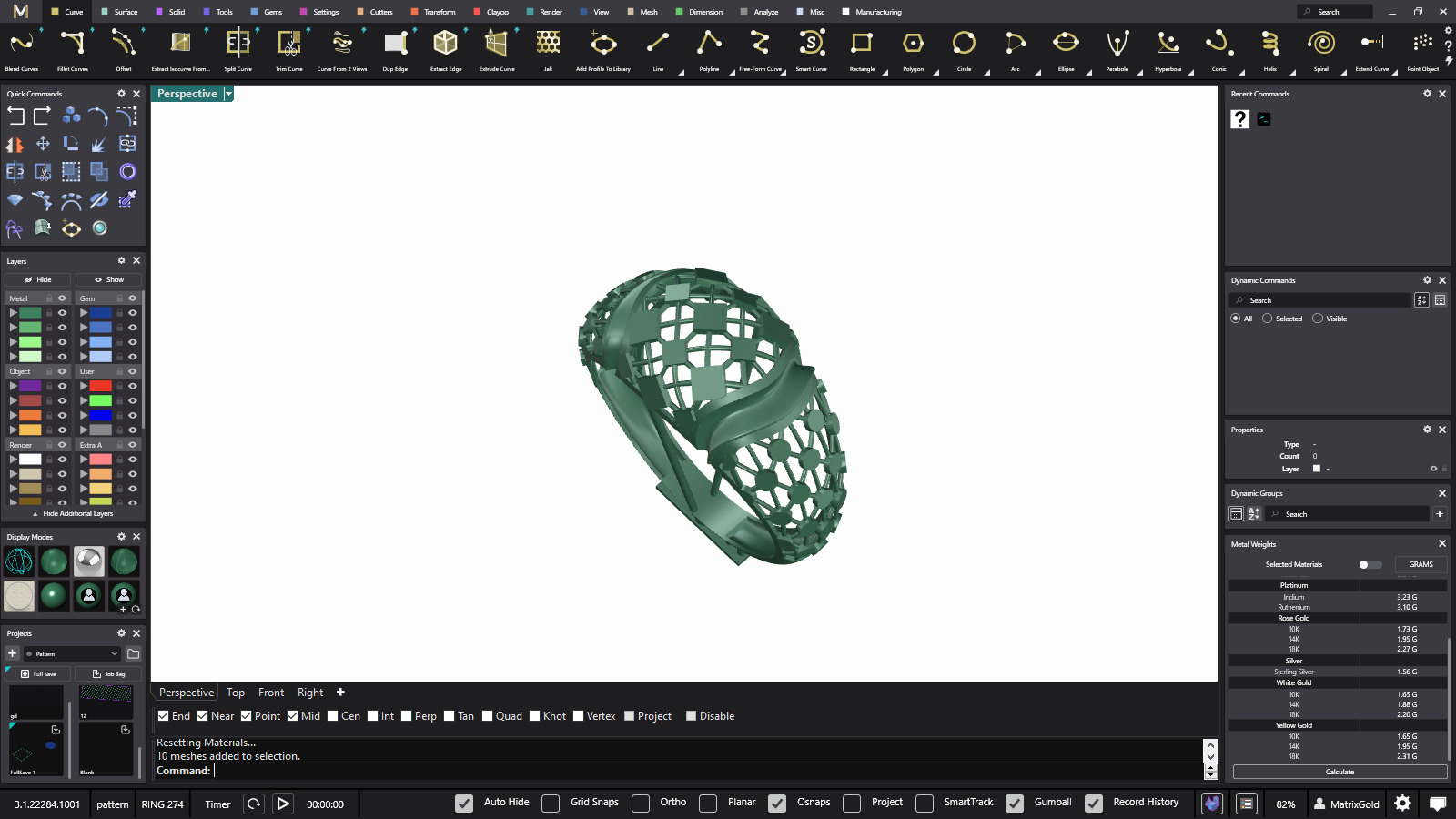
Task: Open Ellipse tool flyout arrow
Action: pos(1088,73)
